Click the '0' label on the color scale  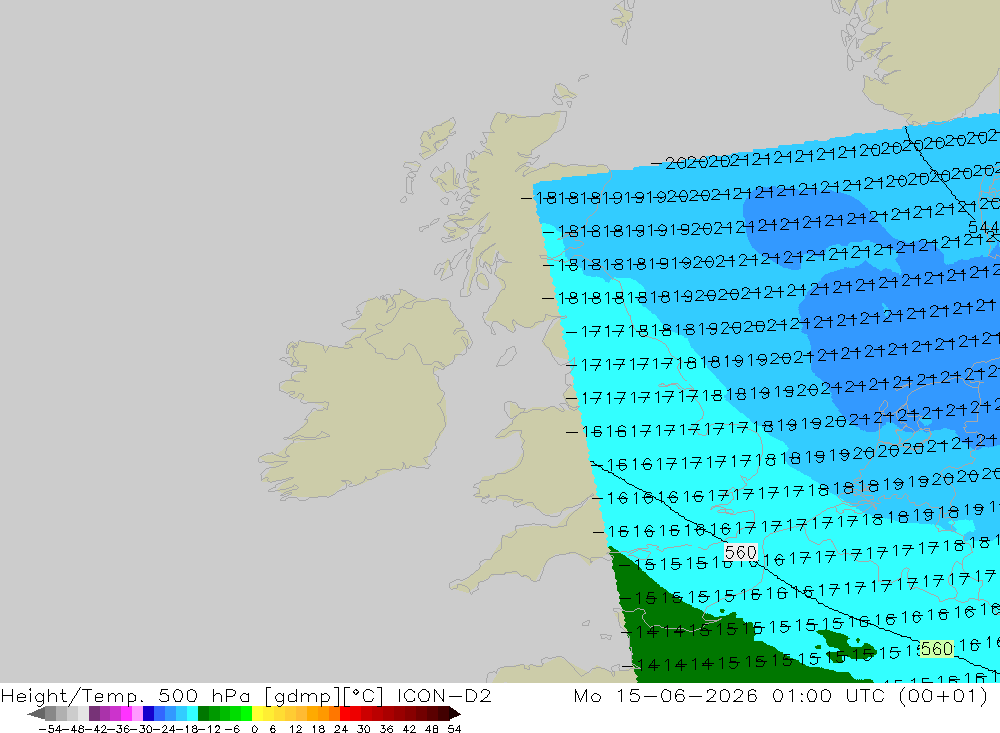click(x=254, y=729)
